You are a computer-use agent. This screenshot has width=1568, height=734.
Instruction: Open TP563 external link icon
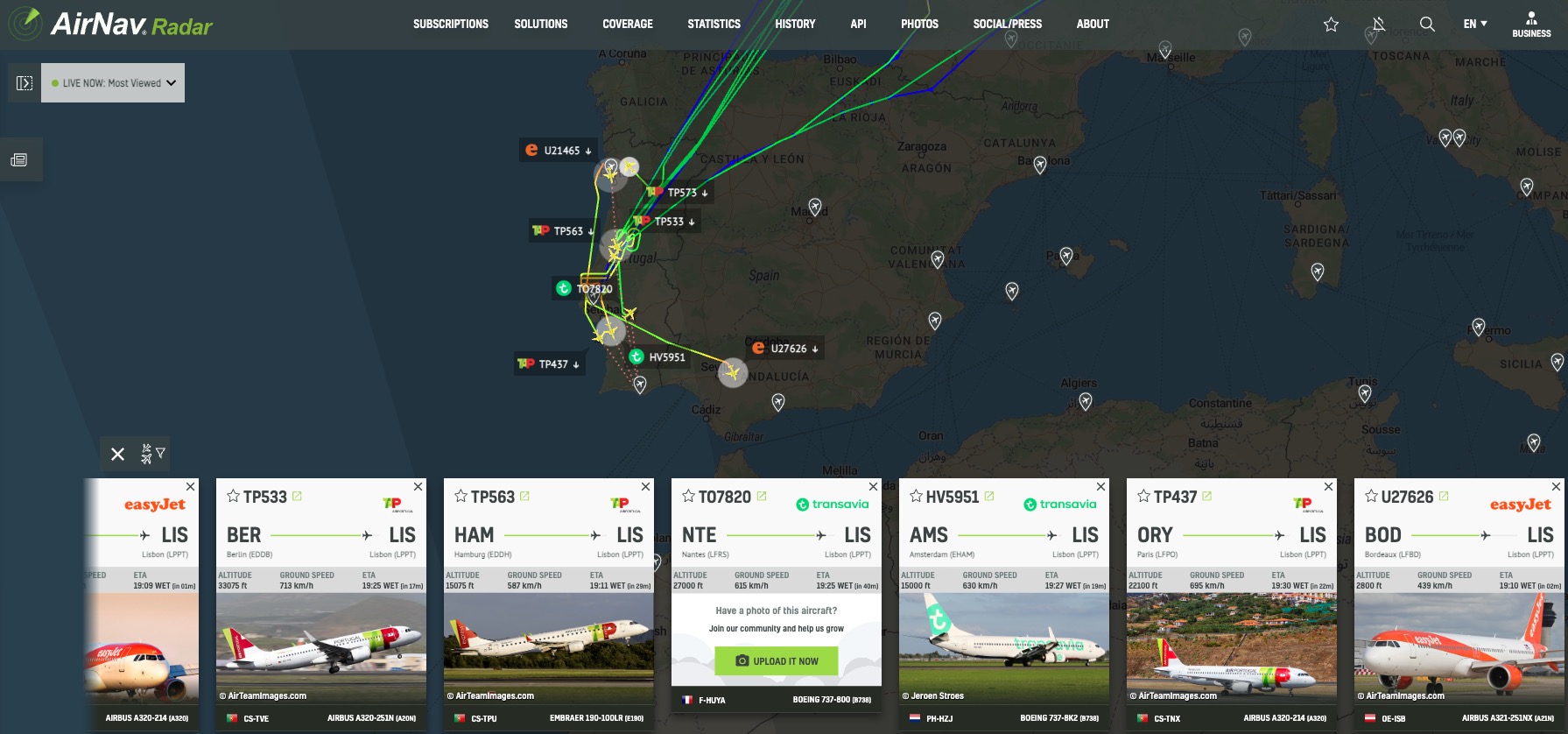[x=524, y=496]
